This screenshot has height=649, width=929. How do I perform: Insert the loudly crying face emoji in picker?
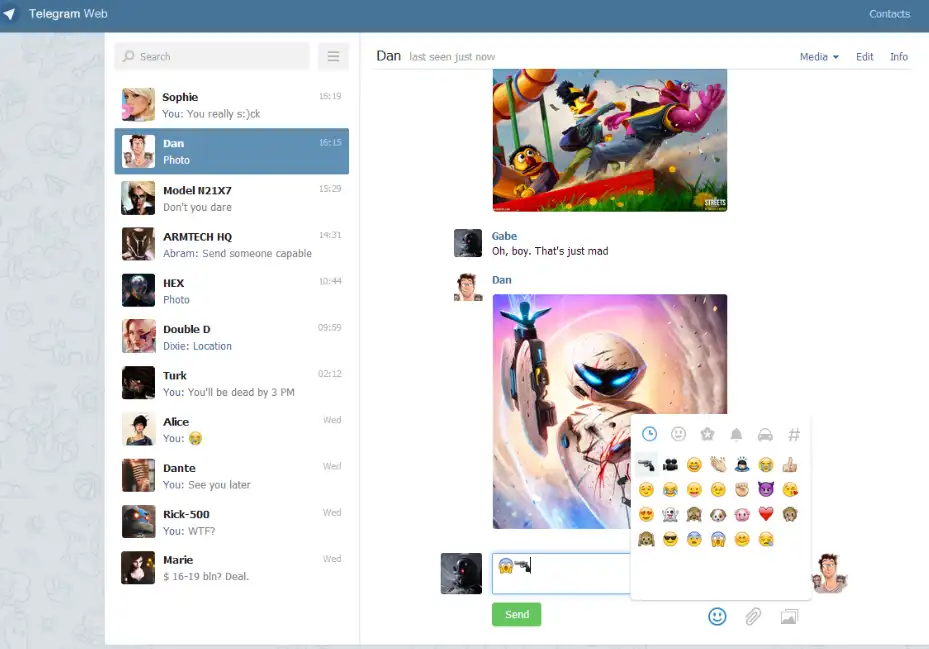tap(766, 465)
